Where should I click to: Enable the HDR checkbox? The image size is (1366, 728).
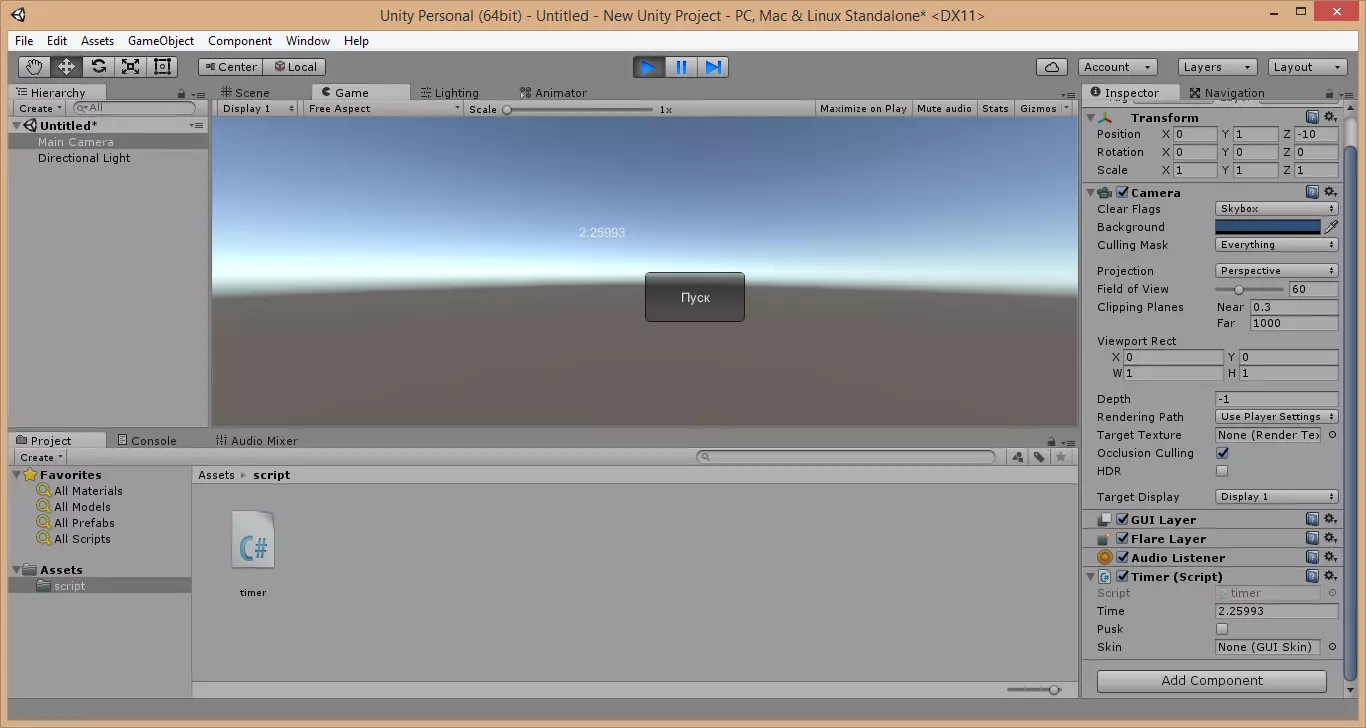1222,471
